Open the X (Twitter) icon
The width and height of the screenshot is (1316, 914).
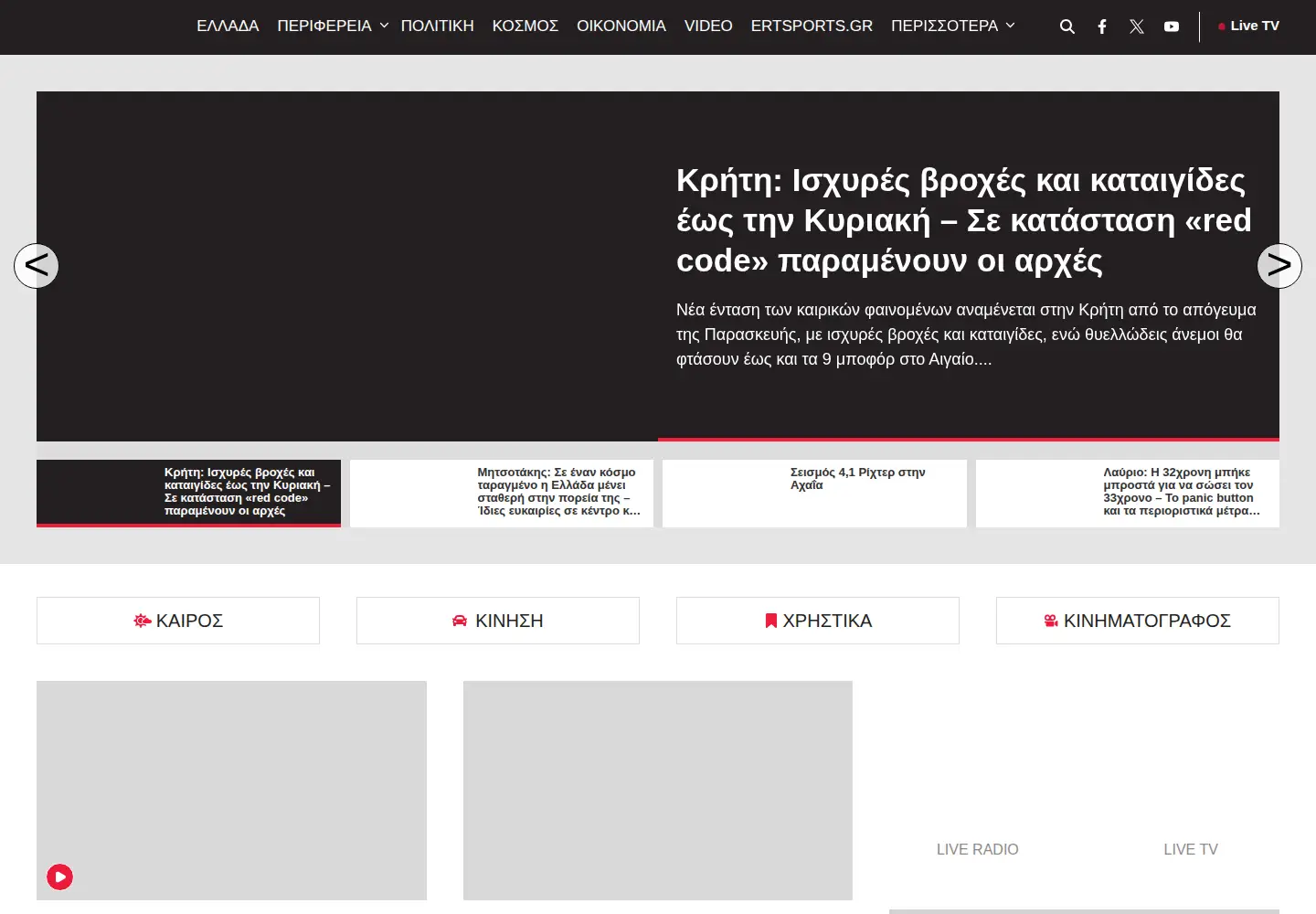point(1137,27)
